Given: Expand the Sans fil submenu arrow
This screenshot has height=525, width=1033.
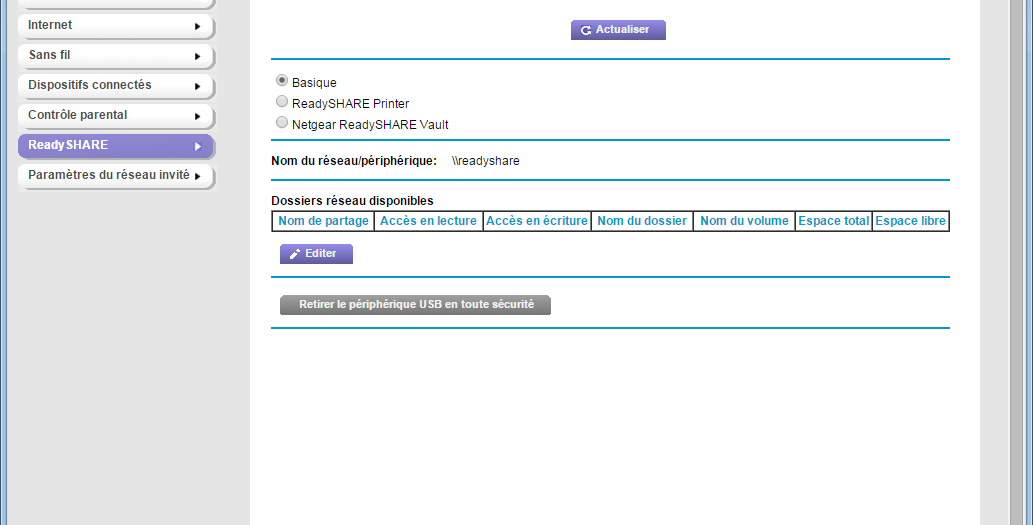Looking at the screenshot, I should pos(198,56).
